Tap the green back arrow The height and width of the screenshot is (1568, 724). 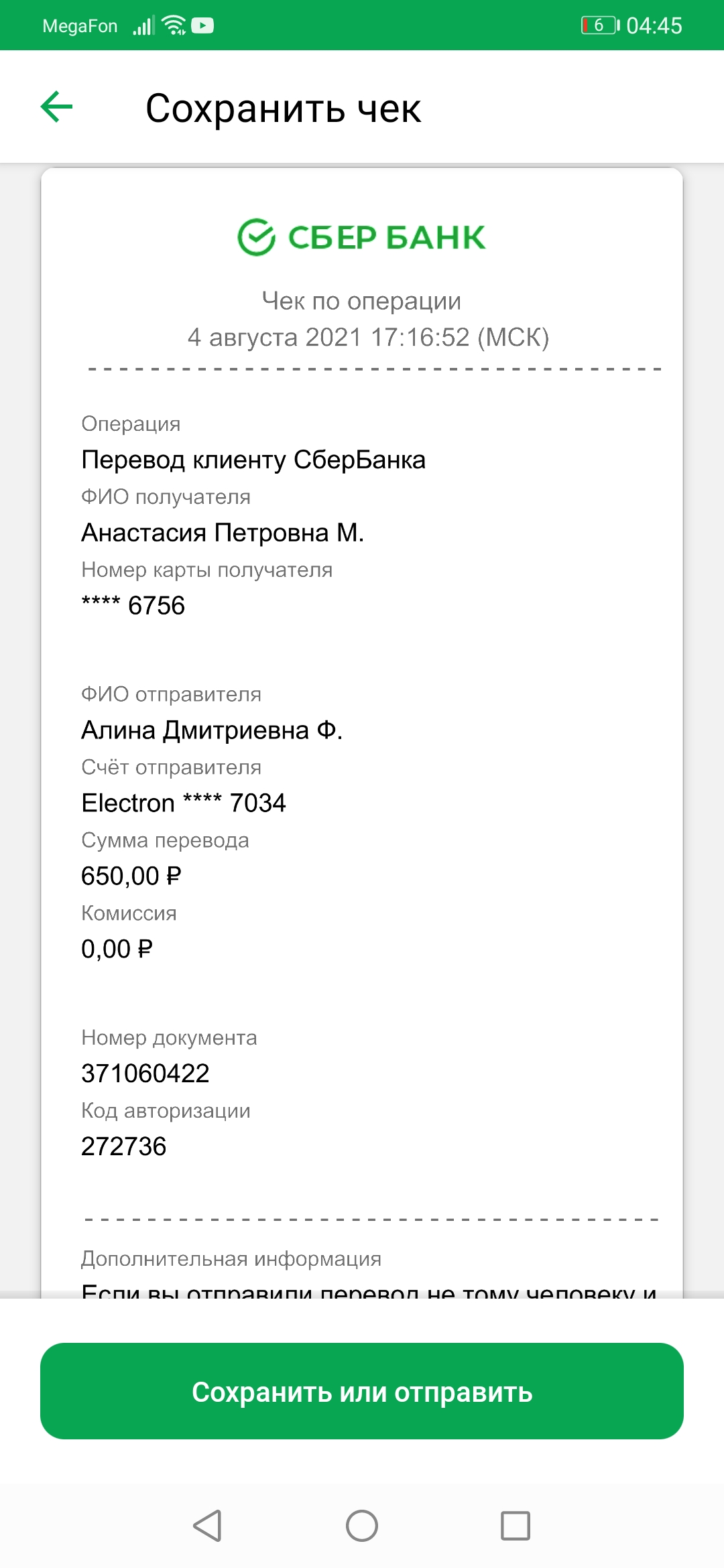56,107
